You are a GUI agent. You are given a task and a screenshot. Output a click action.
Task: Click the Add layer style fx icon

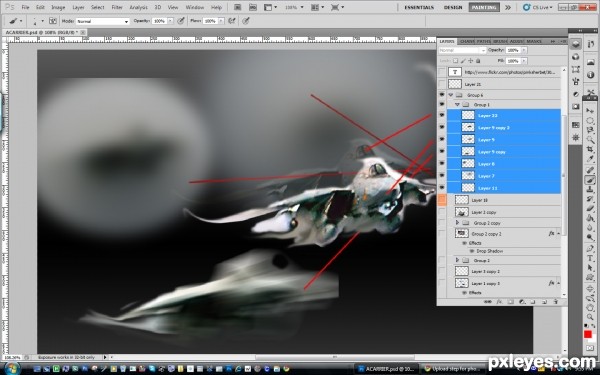coord(499,302)
